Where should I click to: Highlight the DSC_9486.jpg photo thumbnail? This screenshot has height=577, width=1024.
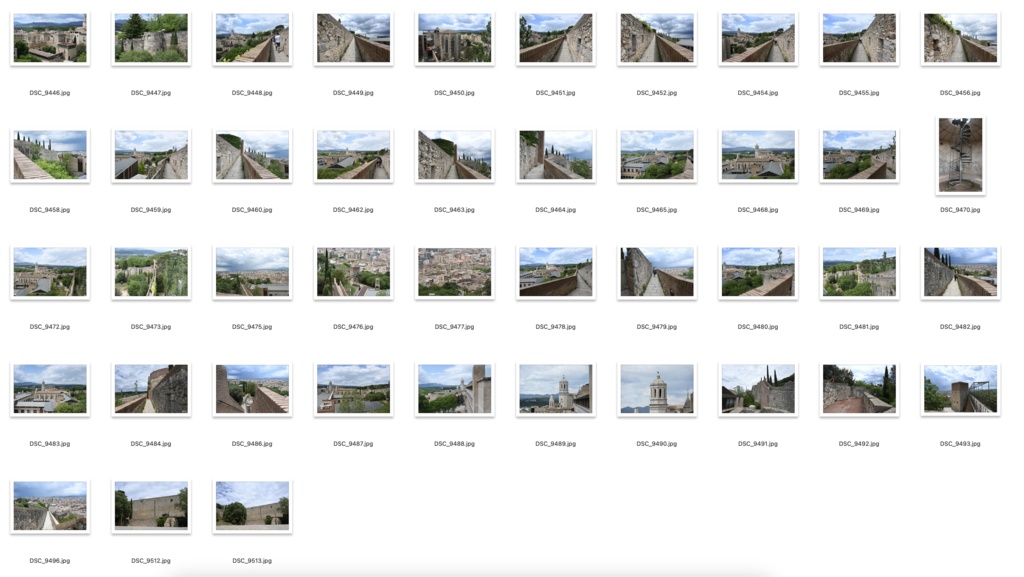pyautogui.click(x=252, y=389)
